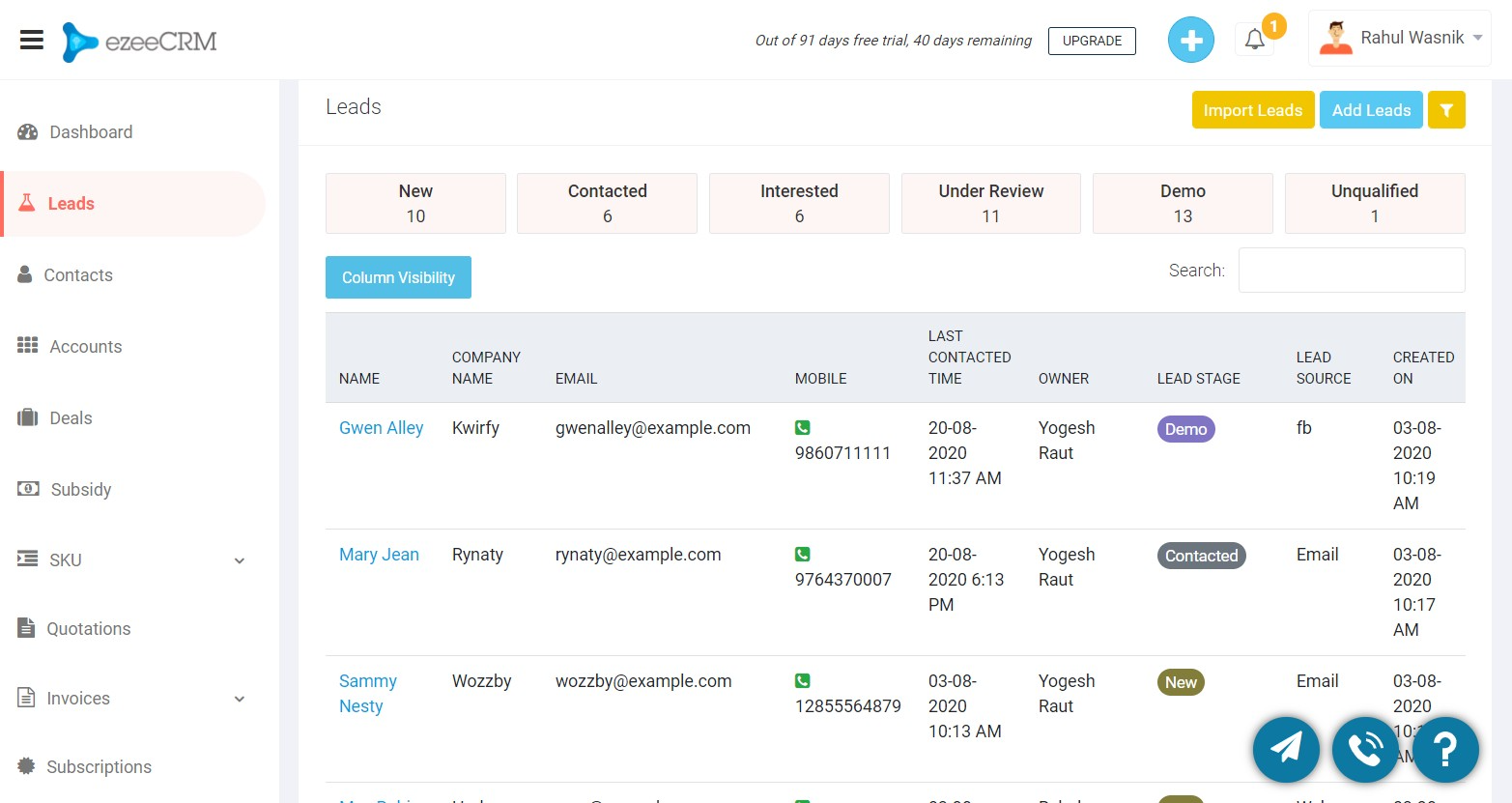Click the Invoices document icon
The width and height of the screenshot is (1512, 803).
point(26,698)
